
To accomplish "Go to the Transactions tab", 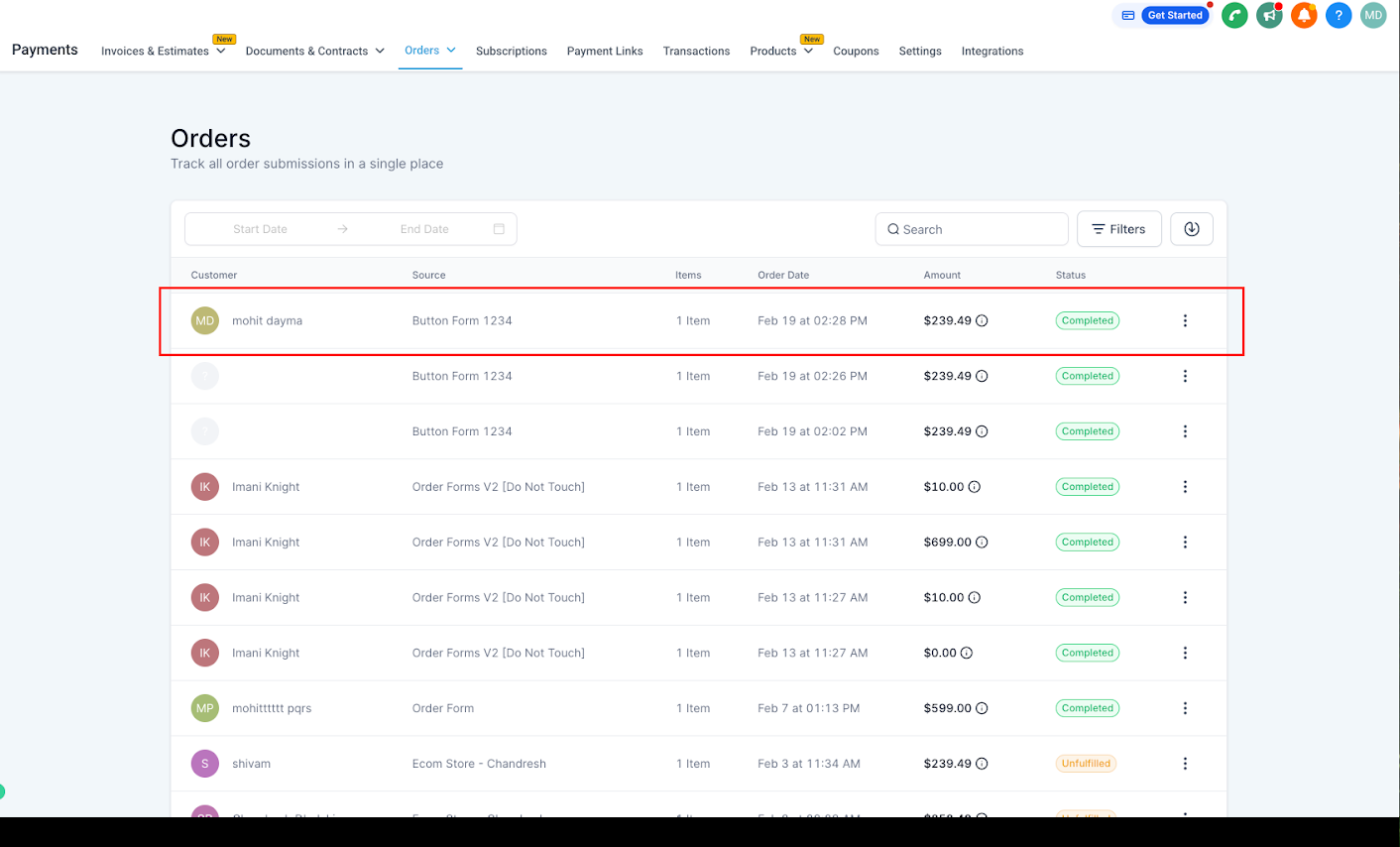I will 696,51.
